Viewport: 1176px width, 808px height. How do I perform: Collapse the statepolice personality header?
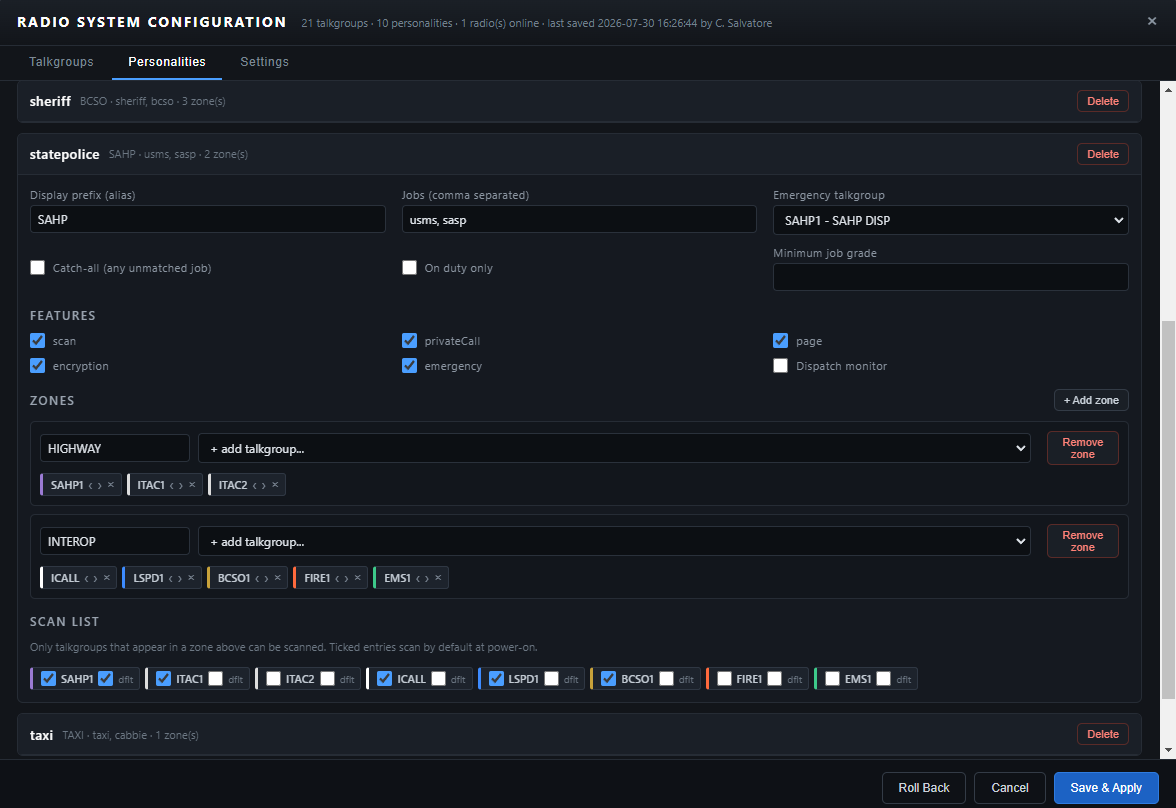click(579, 154)
